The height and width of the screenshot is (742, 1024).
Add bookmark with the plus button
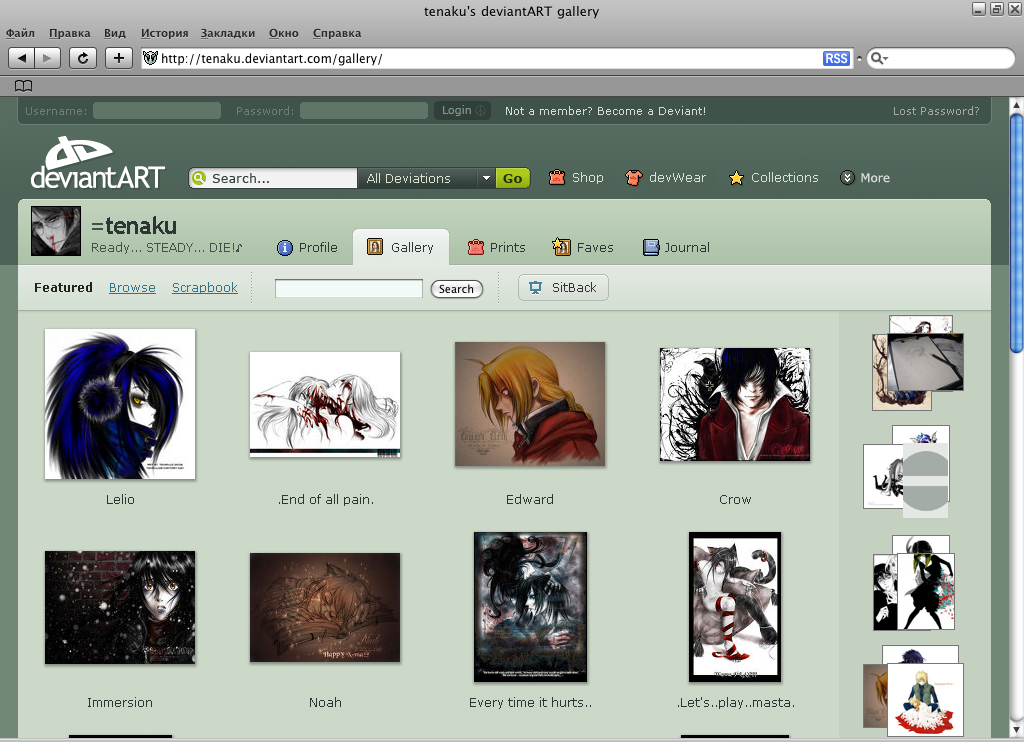(x=118, y=58)
